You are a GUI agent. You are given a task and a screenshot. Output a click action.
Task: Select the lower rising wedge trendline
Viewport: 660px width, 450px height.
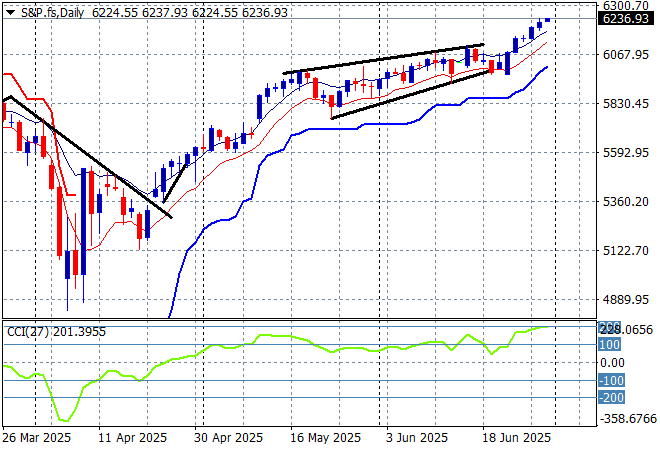[x=410, y=95]
